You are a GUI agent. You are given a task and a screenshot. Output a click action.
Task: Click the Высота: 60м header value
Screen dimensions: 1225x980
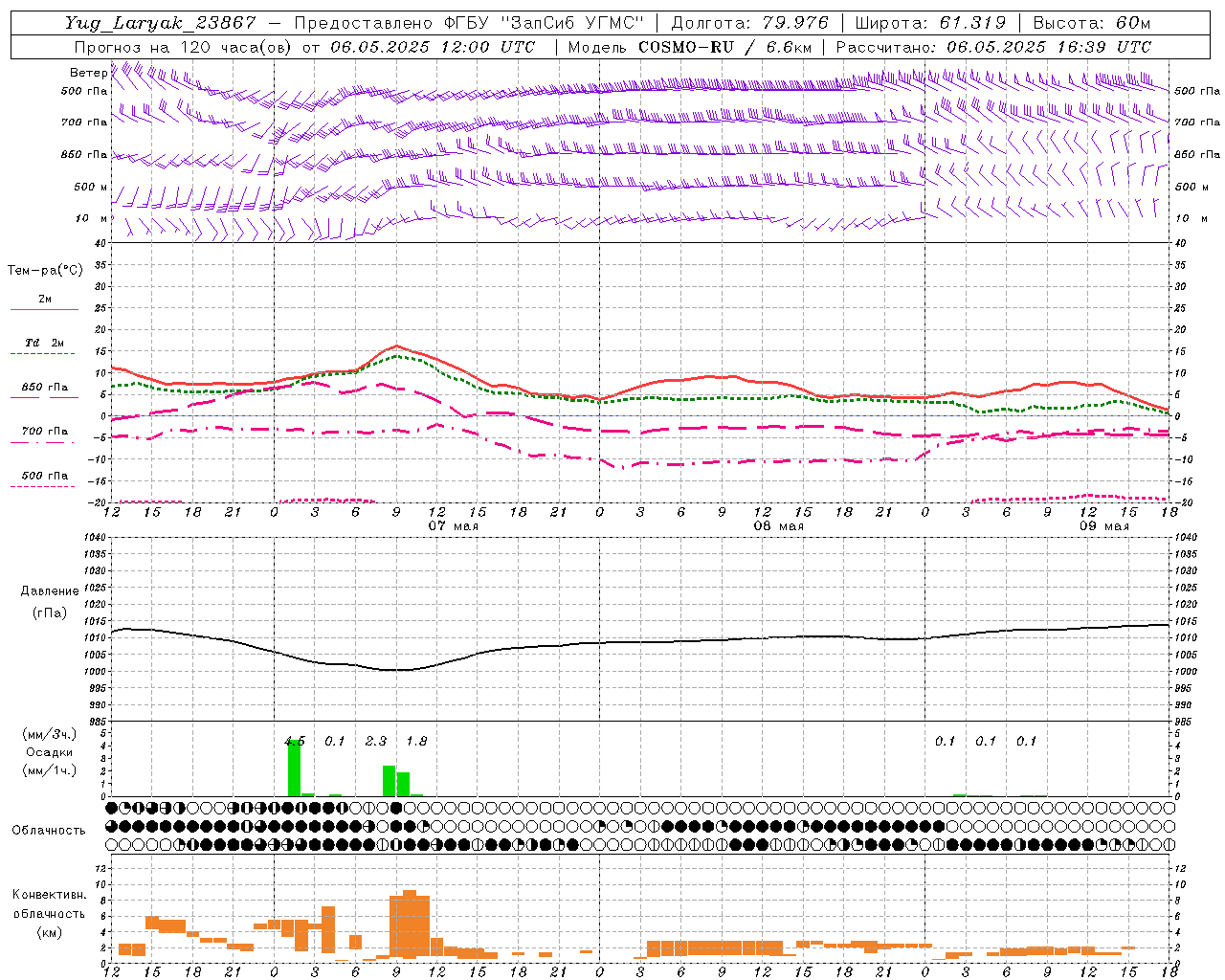click(x=1092, y=23)
